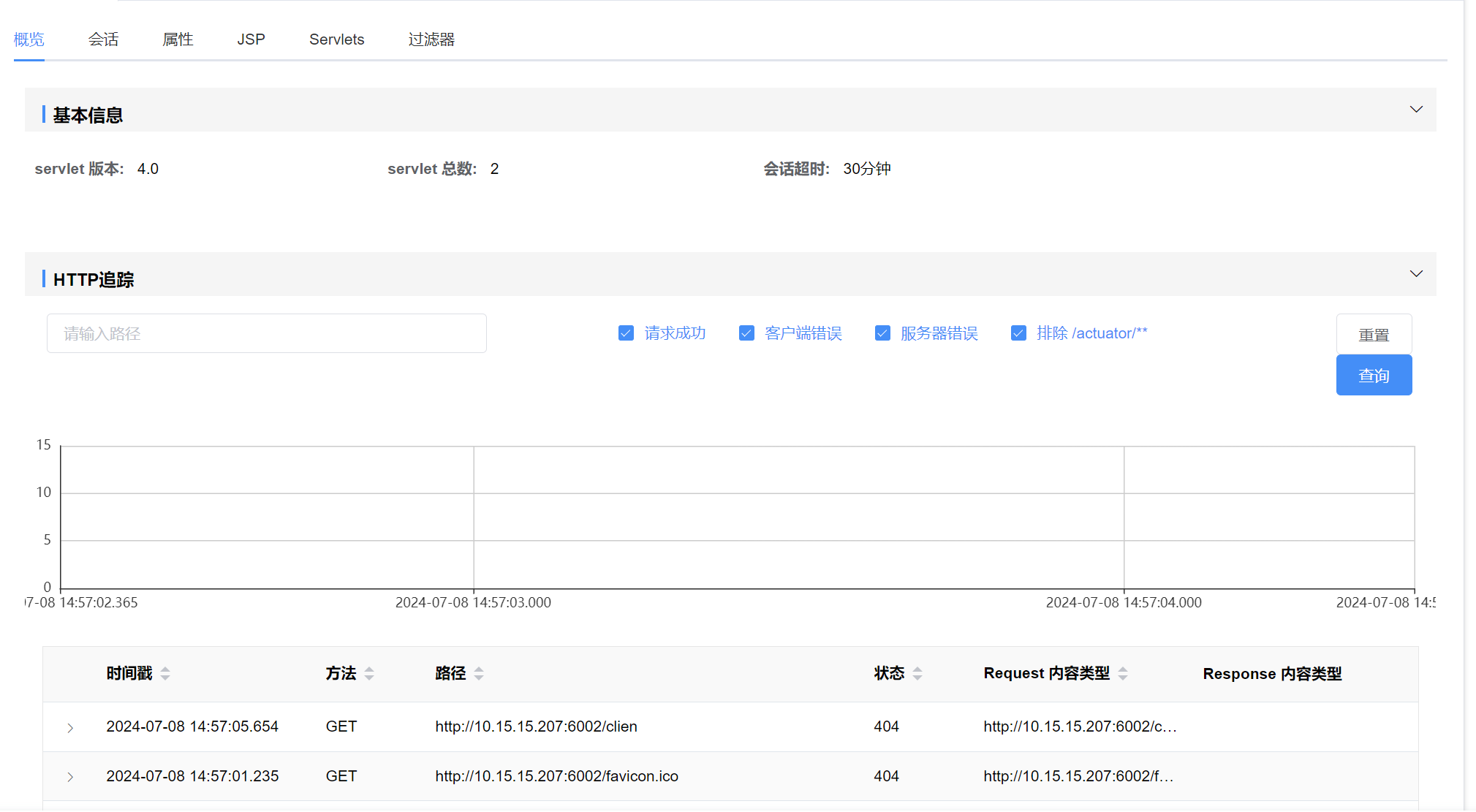1476x812 pixels.
Task: Sort table by 路径 column icon
Action: click(x=479, y=673)
